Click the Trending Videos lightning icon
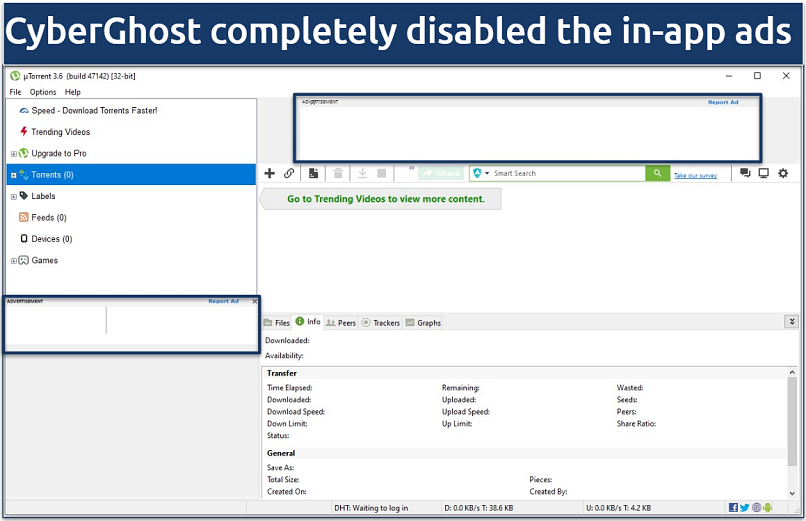This screenshot has height=521, width=806. pos(24,132)
